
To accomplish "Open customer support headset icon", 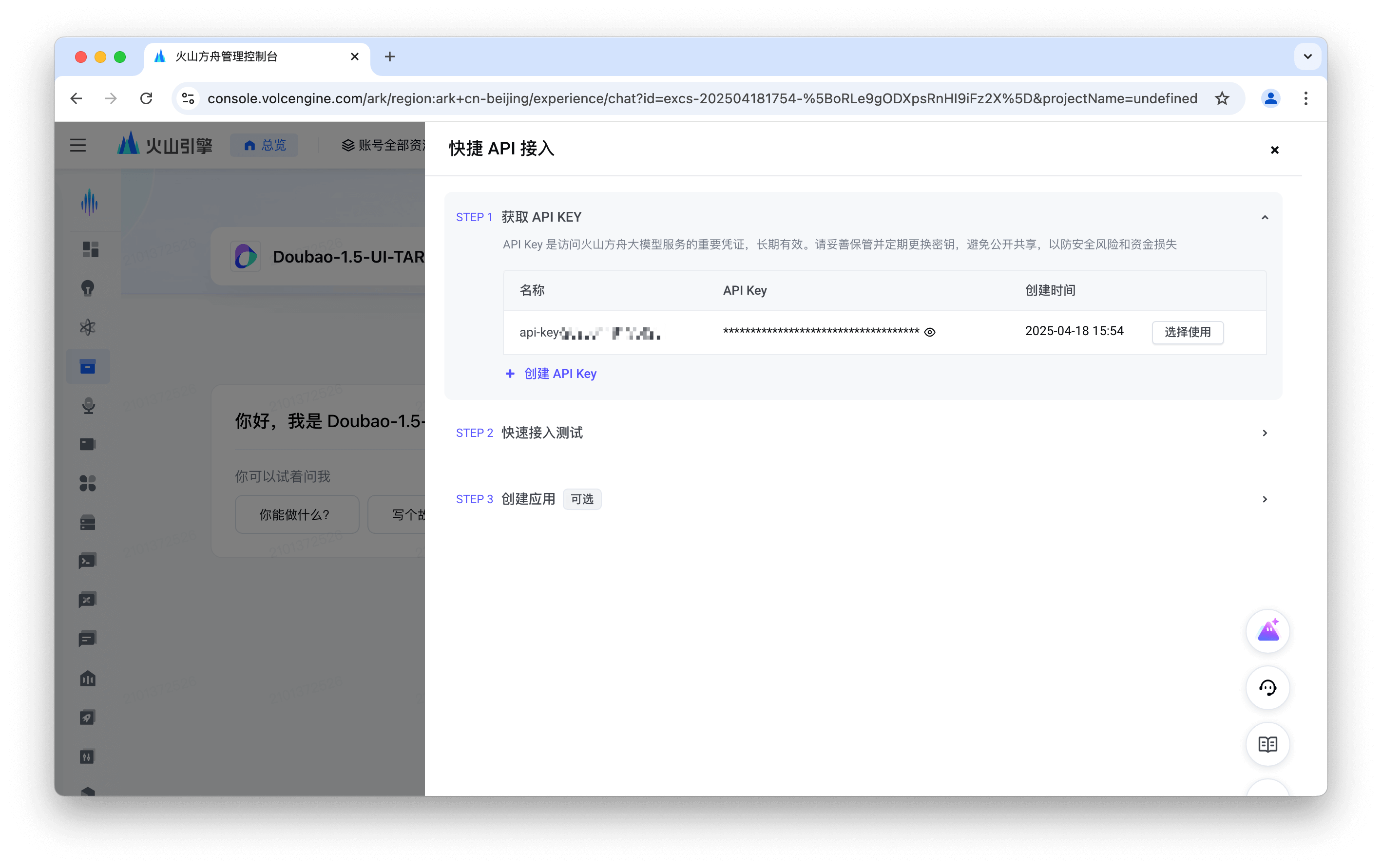I will pyautogui.click(x=1267, y=687).
